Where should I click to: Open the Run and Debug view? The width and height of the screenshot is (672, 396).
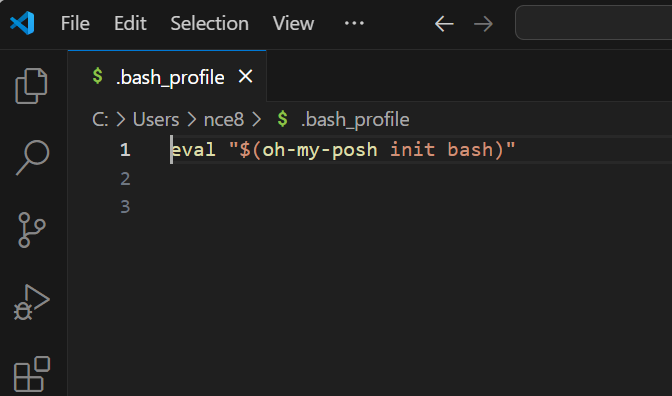[32, 302]
